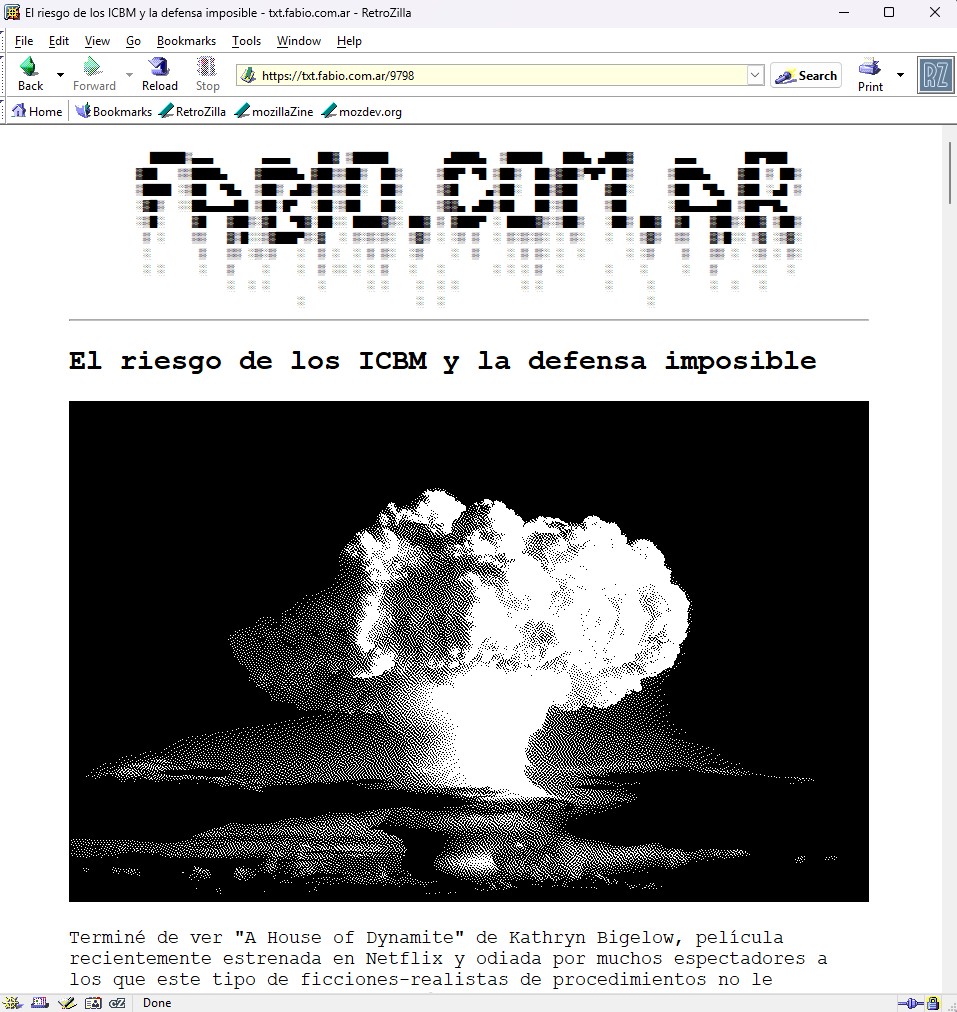Expand the Back button history dropdown

click(x=60, y=75)
